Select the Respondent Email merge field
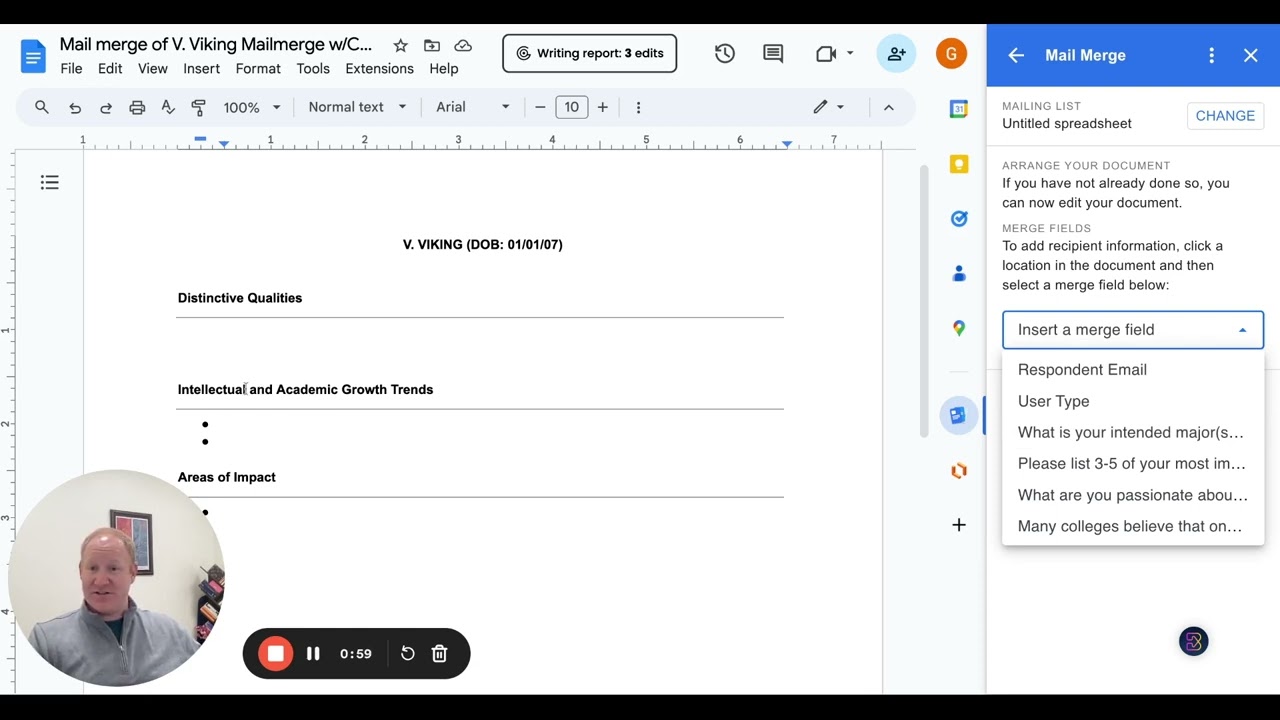Image resolution: width=1280 pixels, height=720 pixels. (1133, 370)
